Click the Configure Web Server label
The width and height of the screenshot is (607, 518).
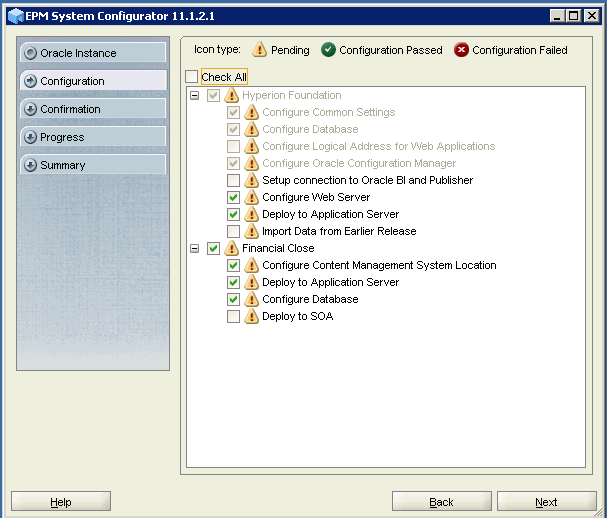[x=316, y=197]
